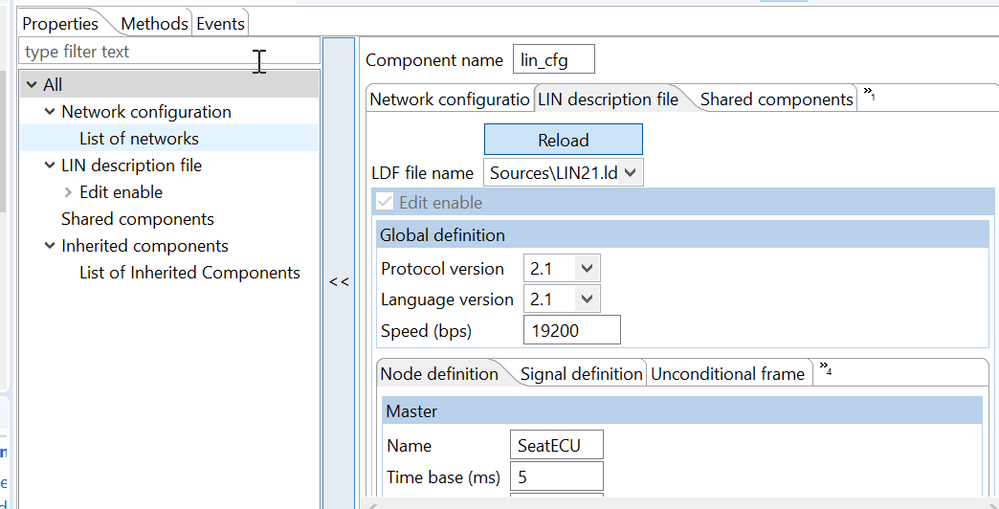Open the Language version dropdown

(x=588, y=299)
